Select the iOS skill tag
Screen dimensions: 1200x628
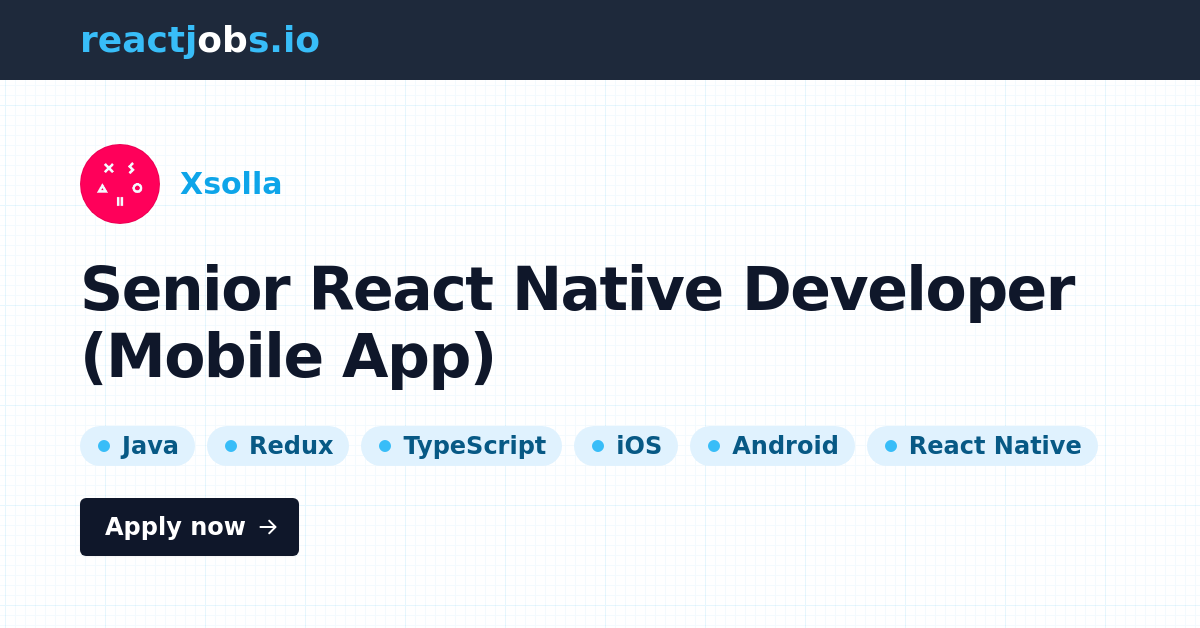coord(626,446)
